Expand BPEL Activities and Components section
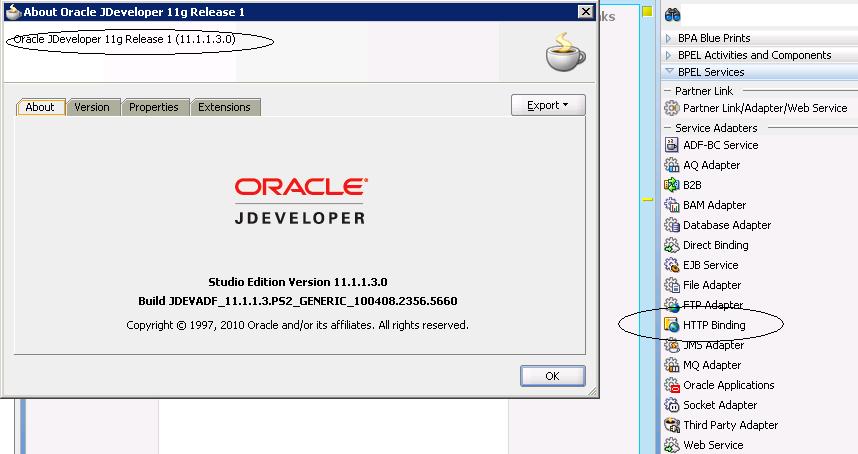Image resolution: width=858 pixels, height=454 pixels. point(668,55)
